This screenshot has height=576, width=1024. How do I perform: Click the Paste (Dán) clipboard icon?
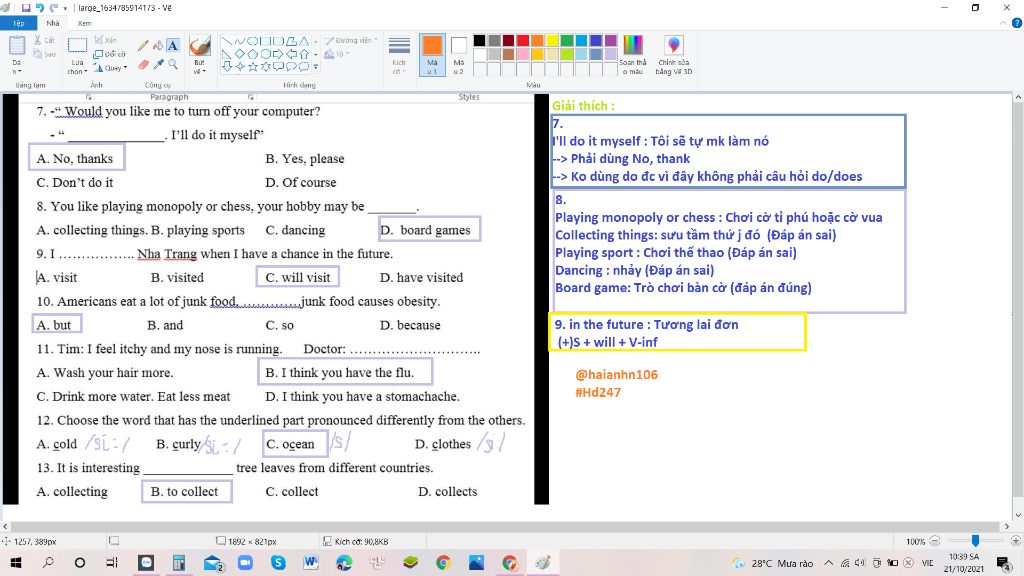point(17,46)
